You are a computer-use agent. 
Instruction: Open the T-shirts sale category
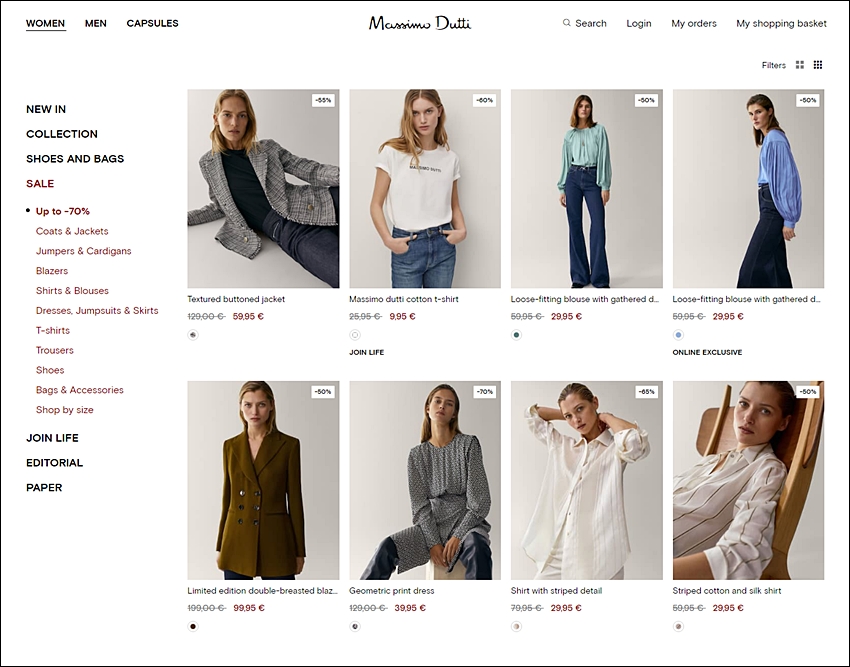[53, 330]
